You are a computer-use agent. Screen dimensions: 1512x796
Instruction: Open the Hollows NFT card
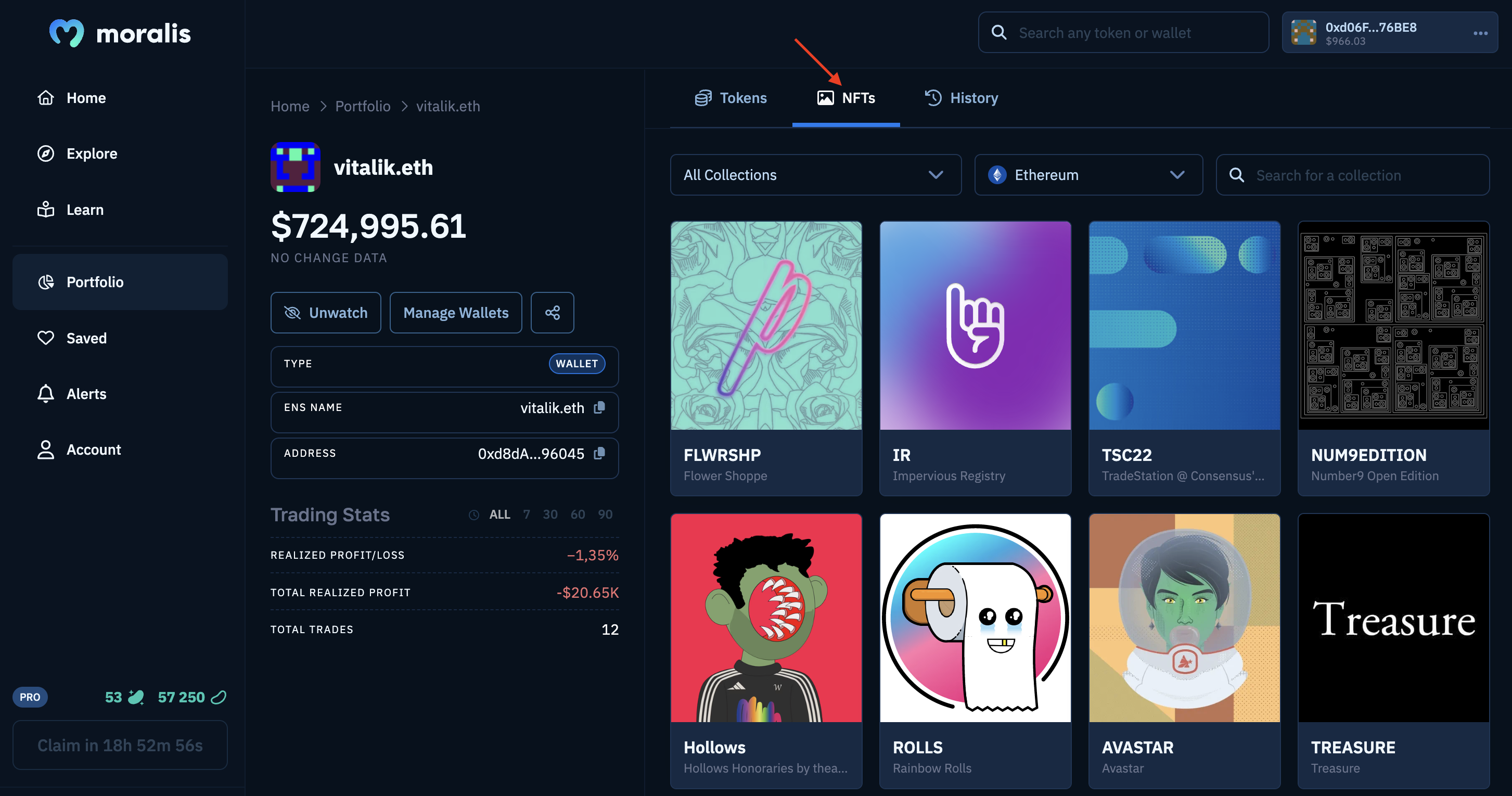tap(766, 651)
